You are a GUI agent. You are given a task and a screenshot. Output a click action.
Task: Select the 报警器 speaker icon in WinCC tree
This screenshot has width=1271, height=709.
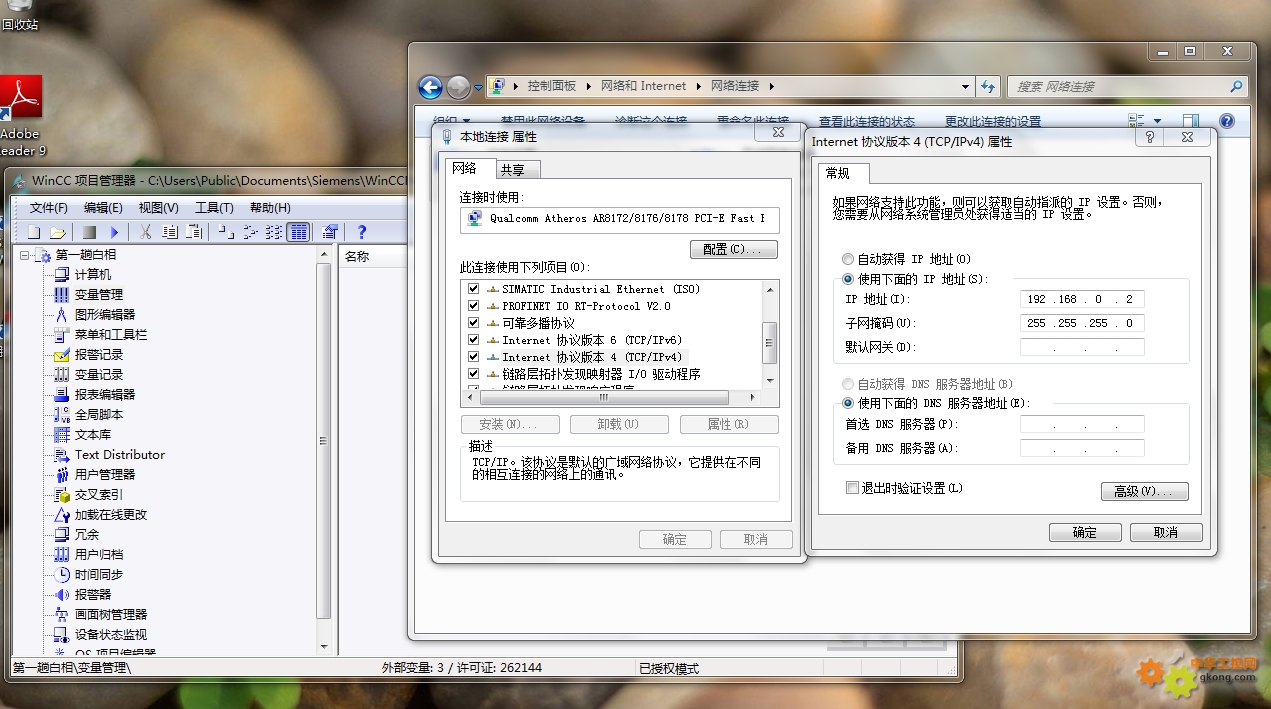click(62, 594)
